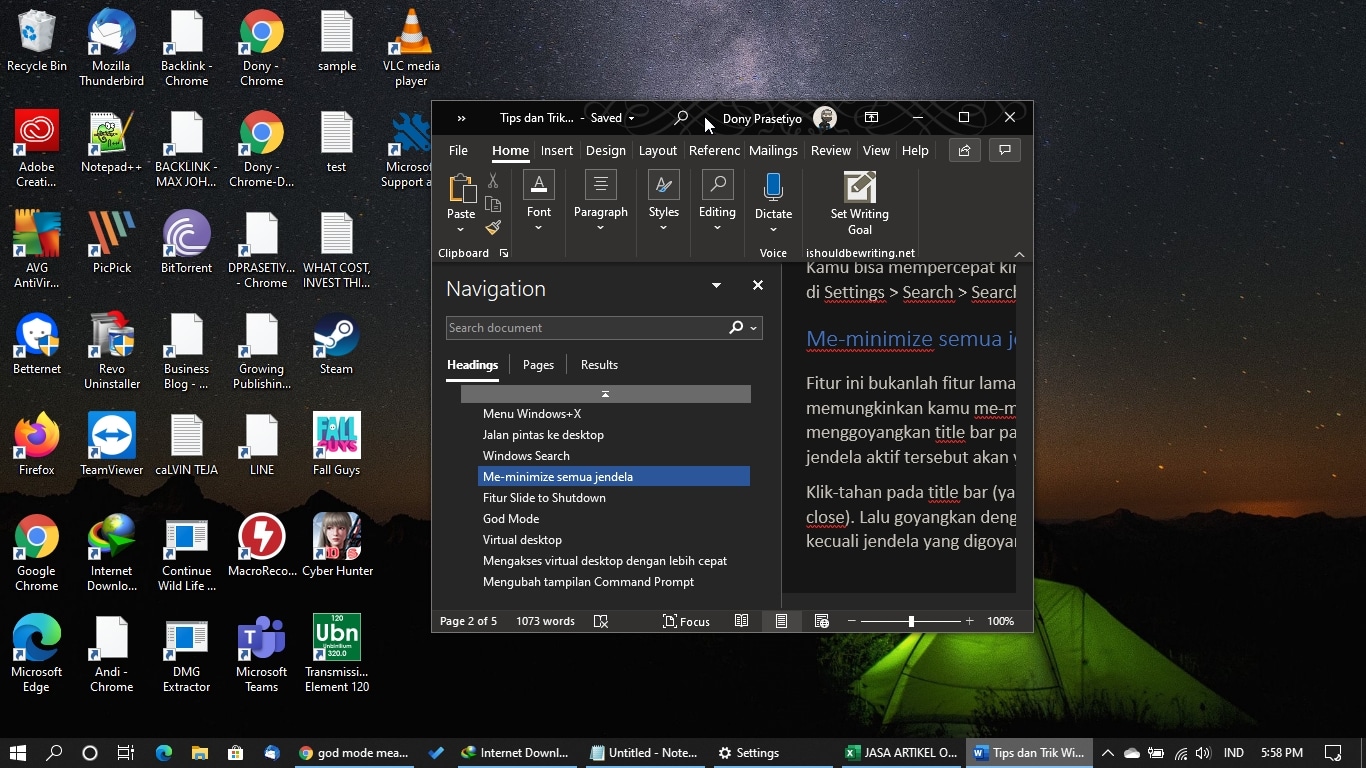Click the search magnifier in Word title bar
1366x768 pixels.
point(681,118)
